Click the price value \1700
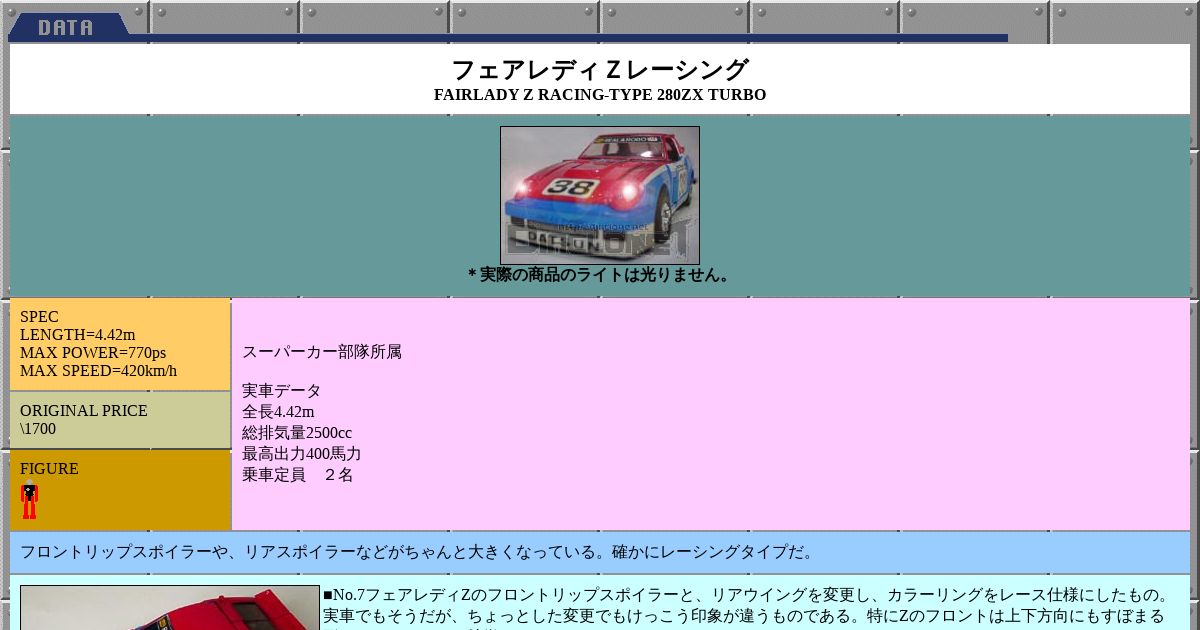The image size is (1200, 630). (x=38, y=429)
